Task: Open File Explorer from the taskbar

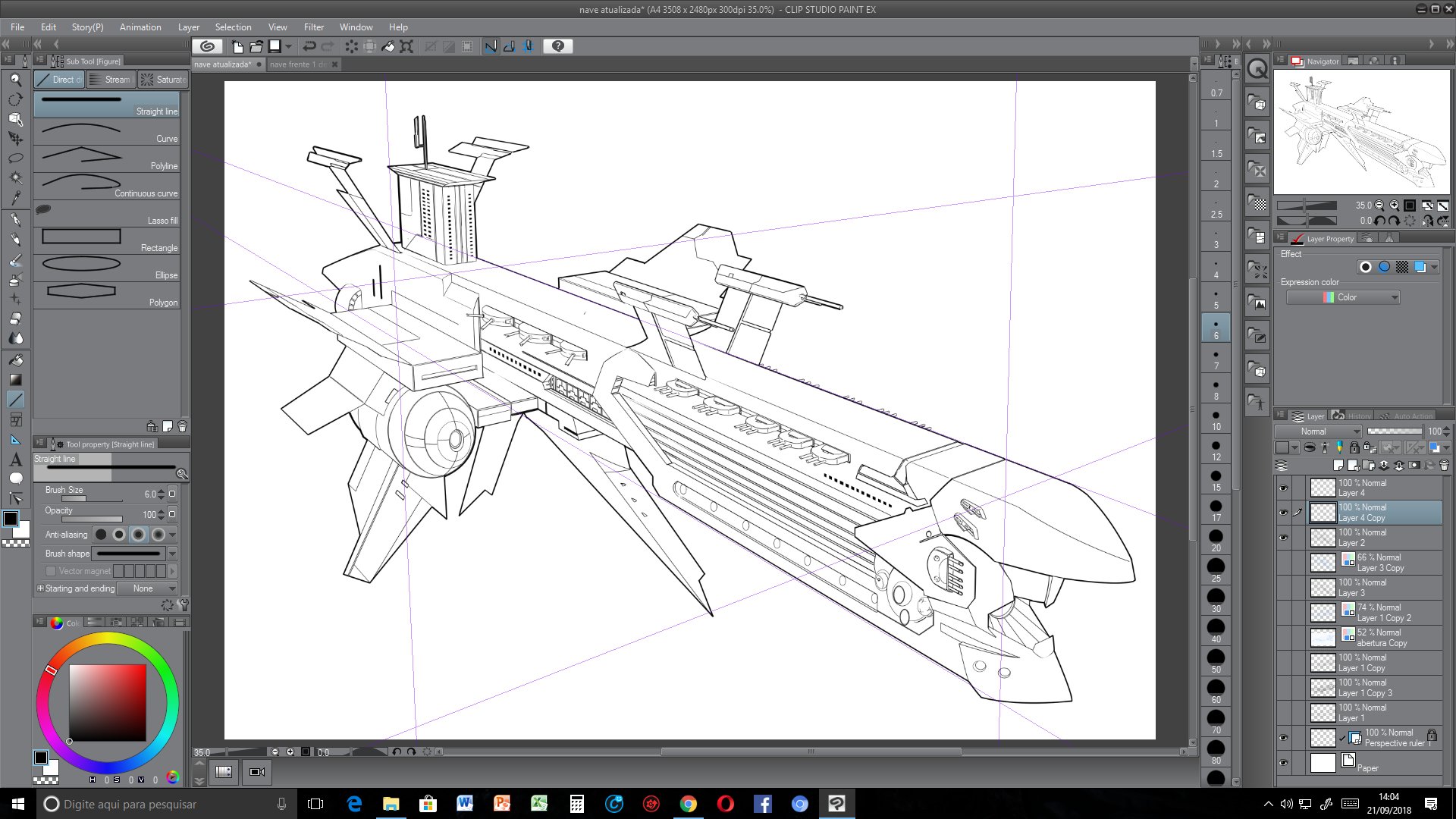Action: click(x=391, y=804)
